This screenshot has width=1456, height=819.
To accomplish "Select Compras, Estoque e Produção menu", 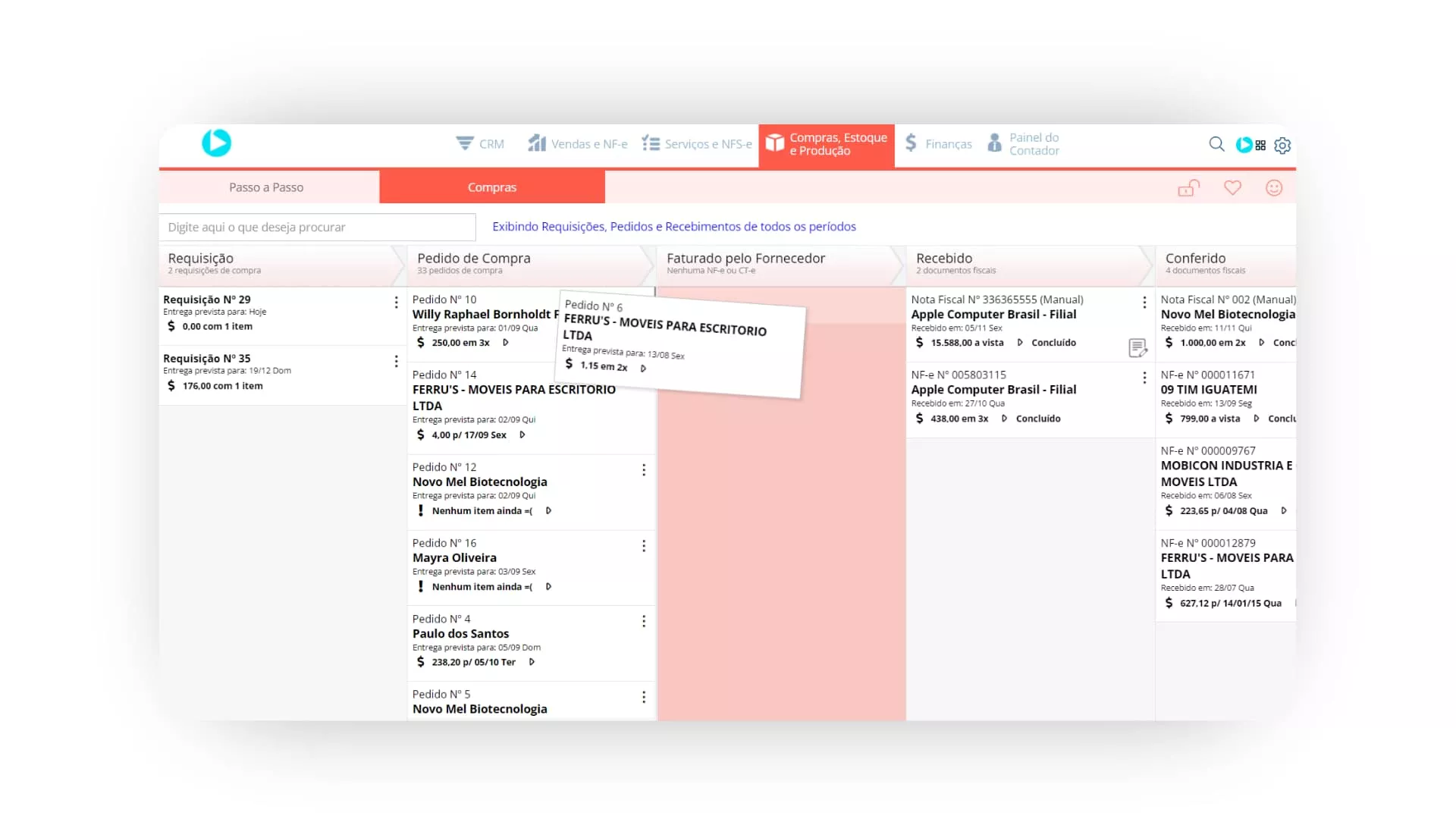I will click(827, 144).
